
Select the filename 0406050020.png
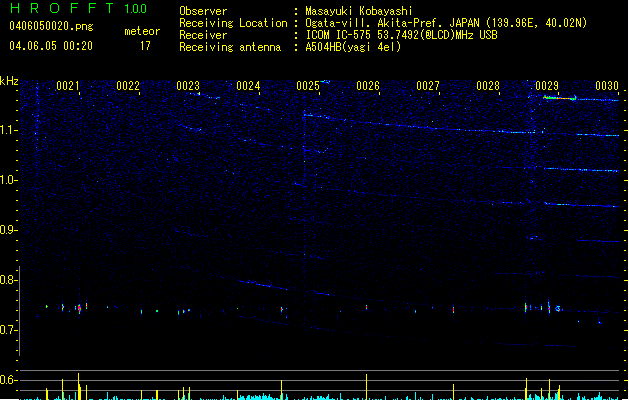click(51, 26)
